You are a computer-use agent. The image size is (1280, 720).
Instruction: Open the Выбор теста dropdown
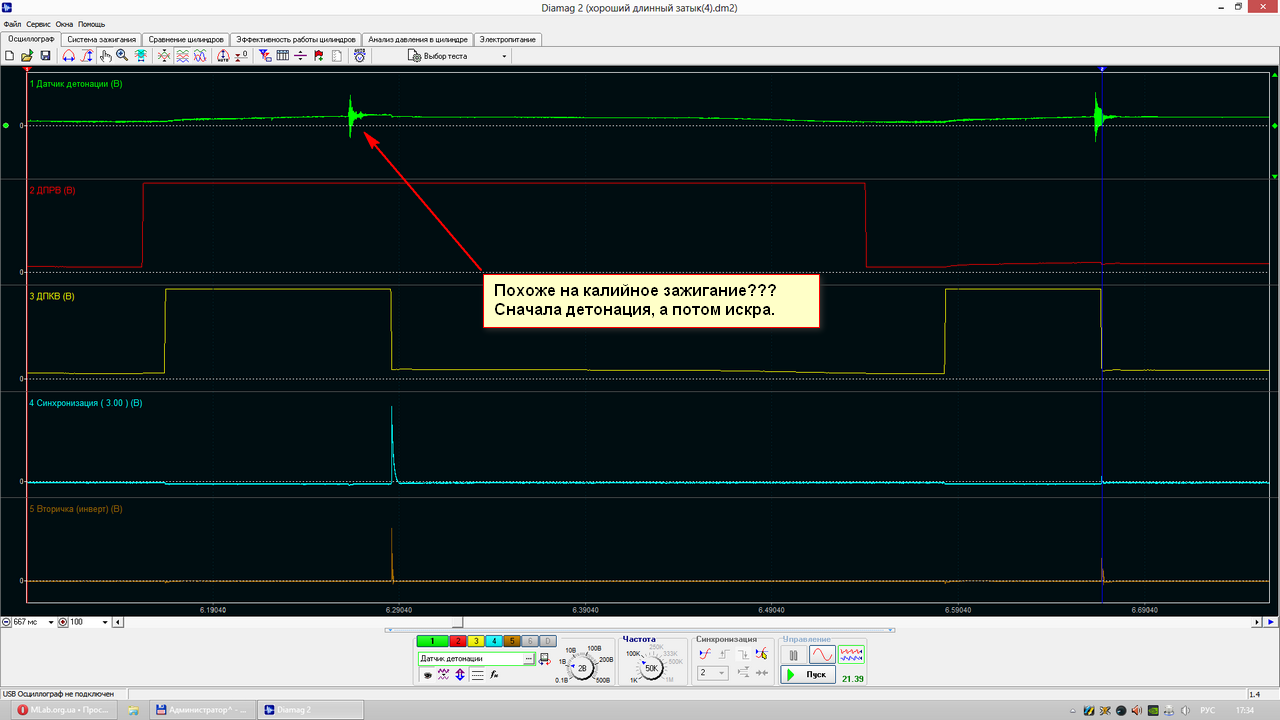(458, 56)
